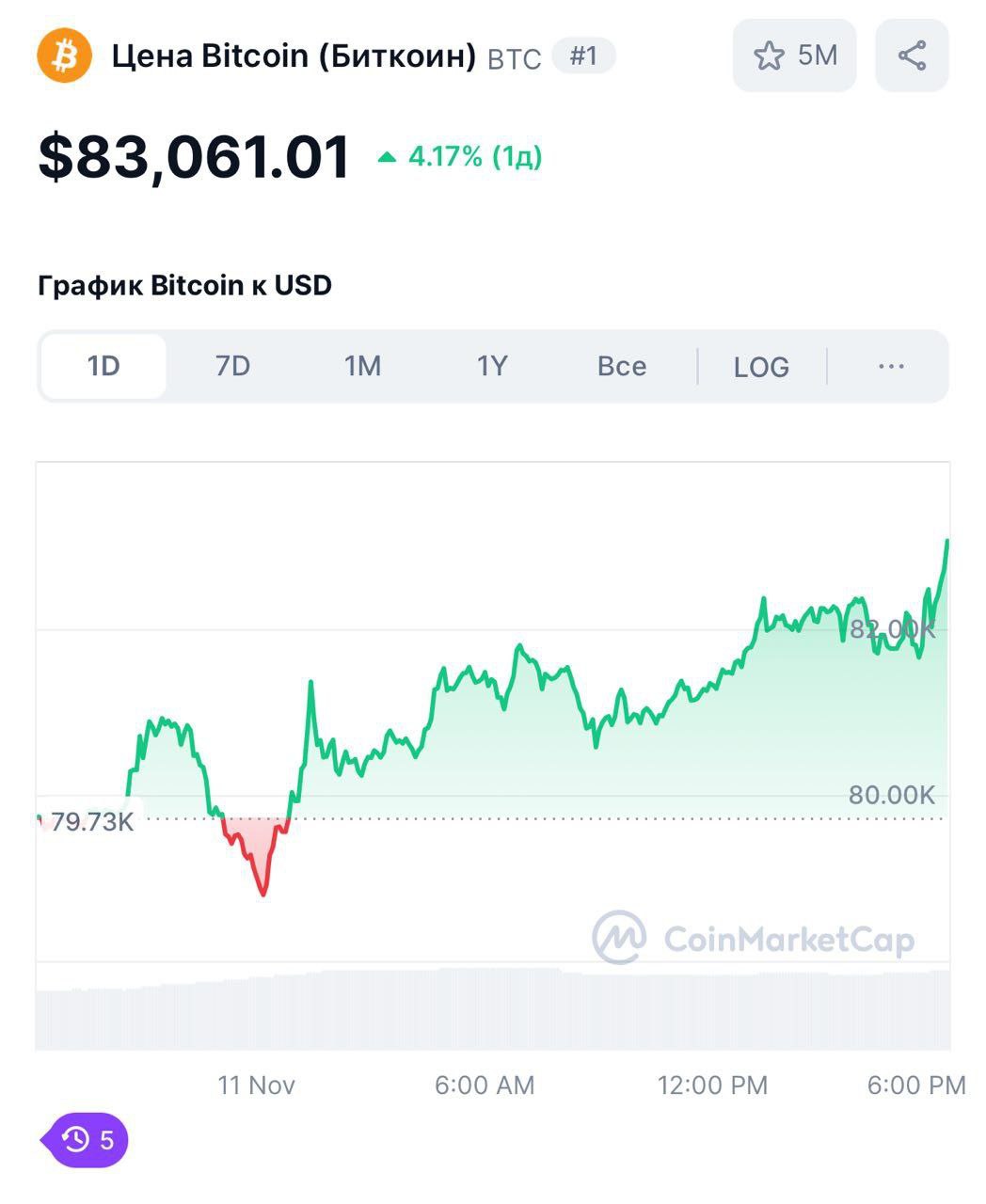This screenshot has height=1204, width=986.
Task: Click the #1 rank badge
Action: click(583, 55)
